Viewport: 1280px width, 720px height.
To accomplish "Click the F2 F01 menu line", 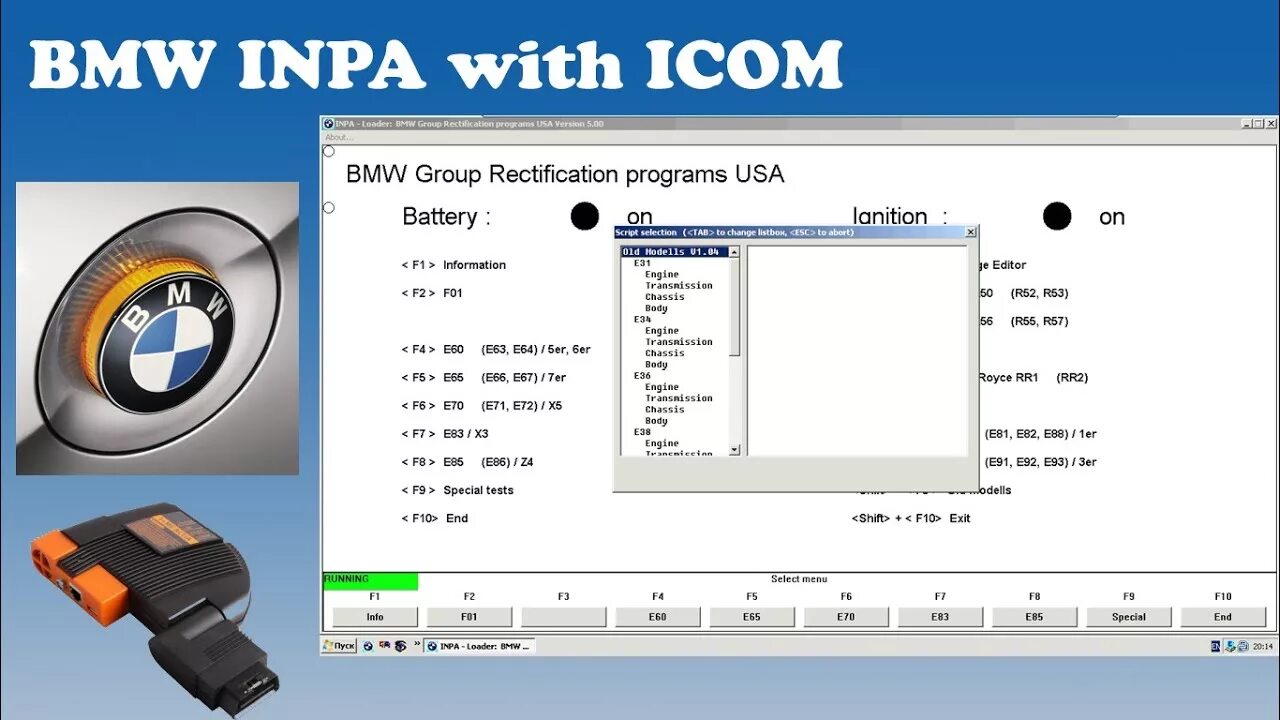I will 432,293.
